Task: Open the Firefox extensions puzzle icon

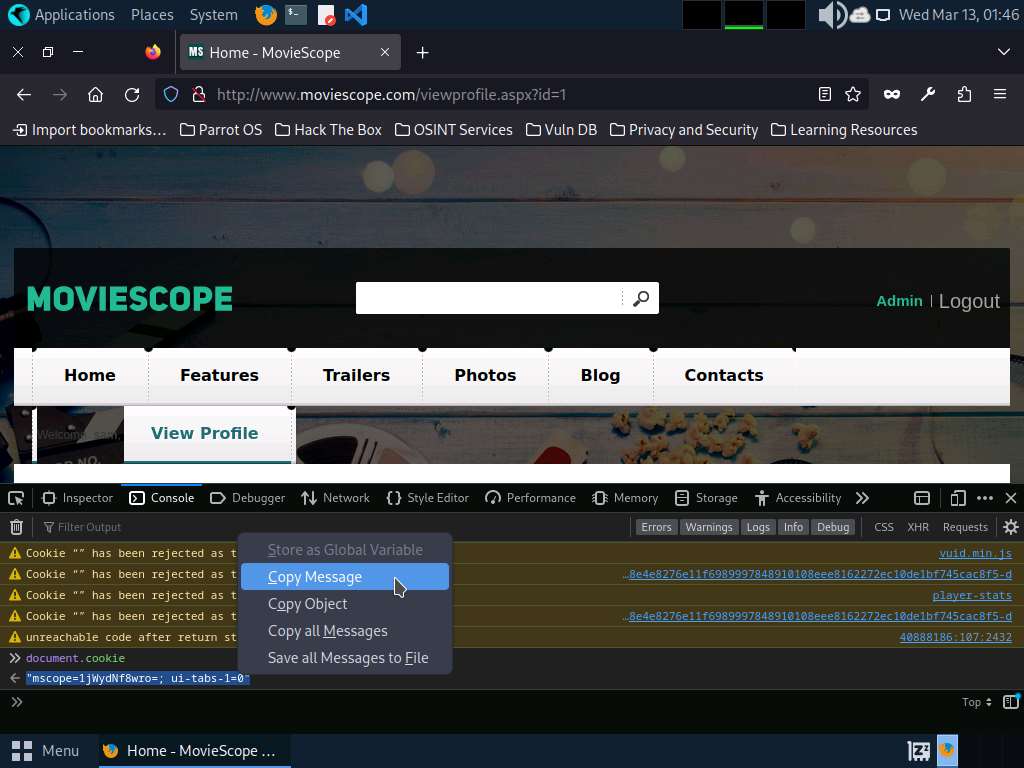Action: pyautogui.click(x=964, y=94)
